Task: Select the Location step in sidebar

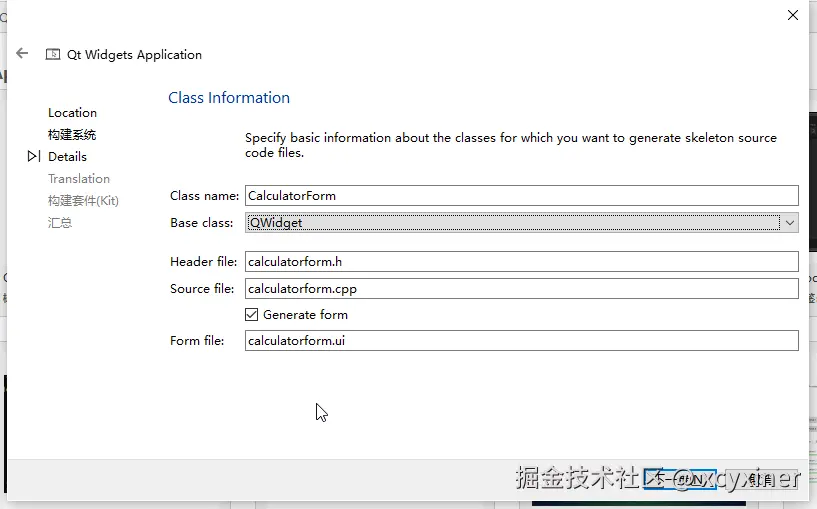Action: click(72, 113)
